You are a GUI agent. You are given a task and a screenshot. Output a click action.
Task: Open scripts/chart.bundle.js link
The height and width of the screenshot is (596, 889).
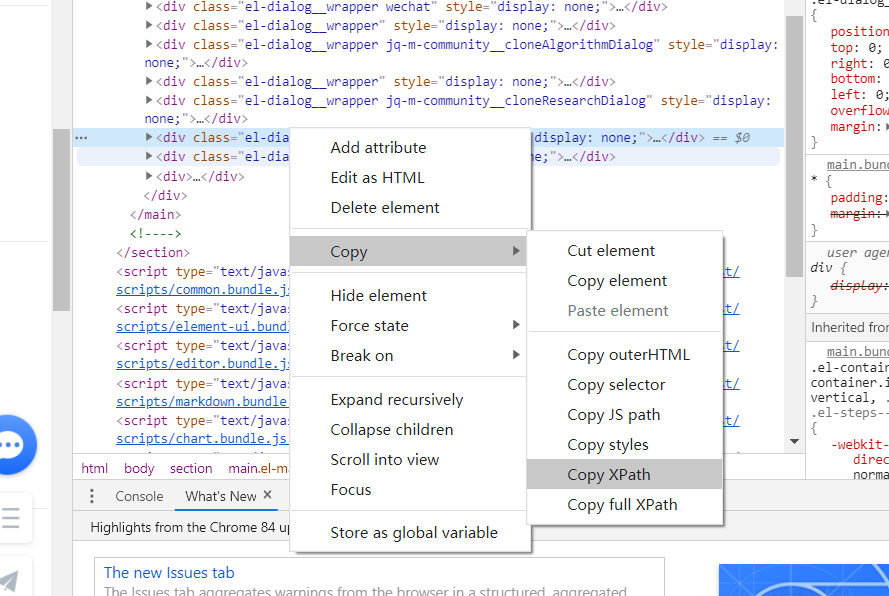pyautogui.click(x=201, y=439)
